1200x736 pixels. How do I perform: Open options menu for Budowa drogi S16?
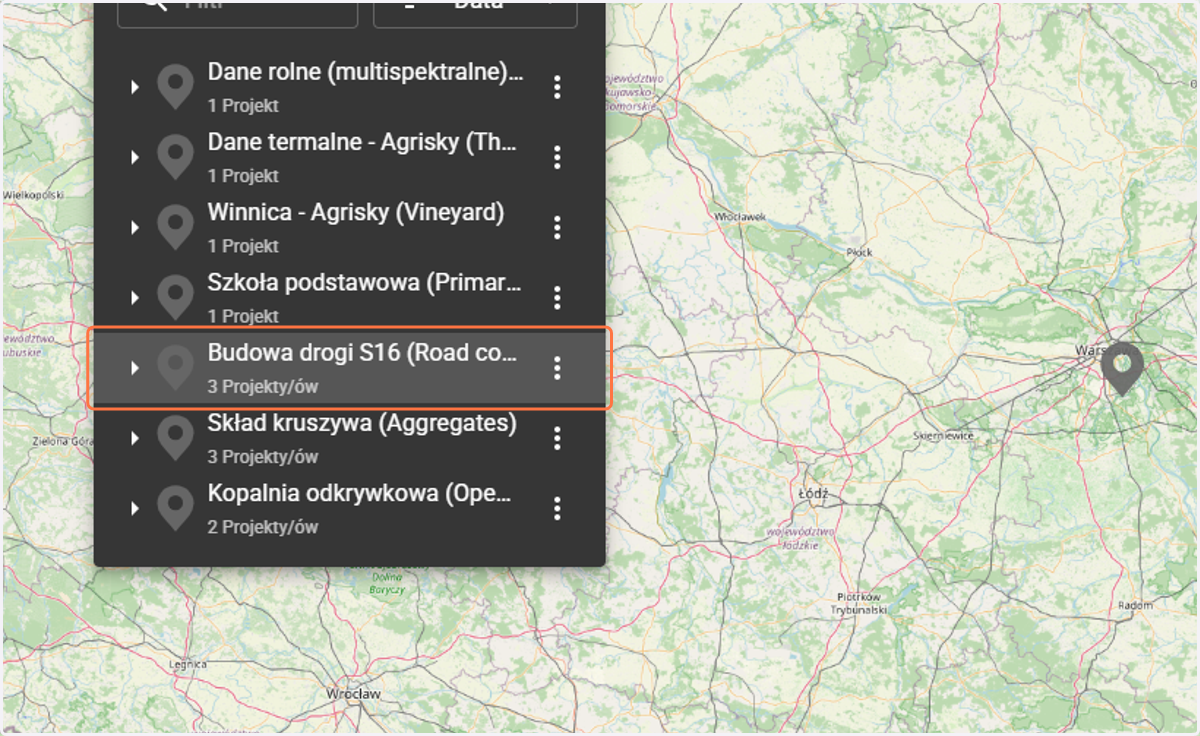557,368
